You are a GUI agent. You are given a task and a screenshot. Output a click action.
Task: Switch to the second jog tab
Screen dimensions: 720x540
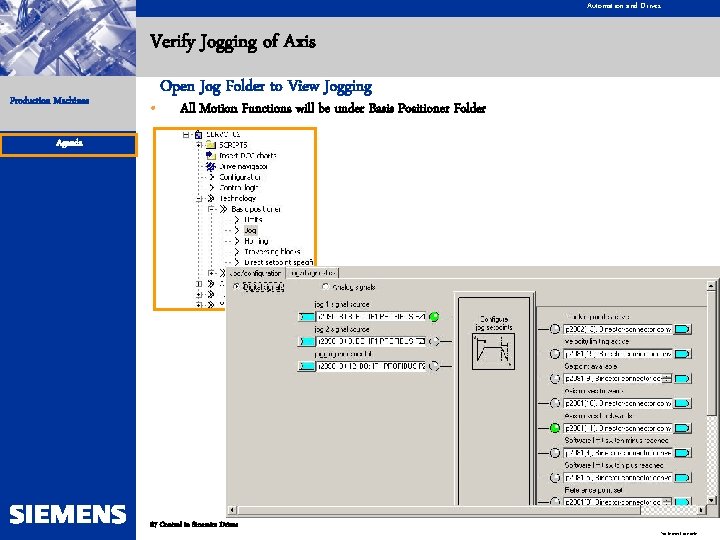coord(313,273)
